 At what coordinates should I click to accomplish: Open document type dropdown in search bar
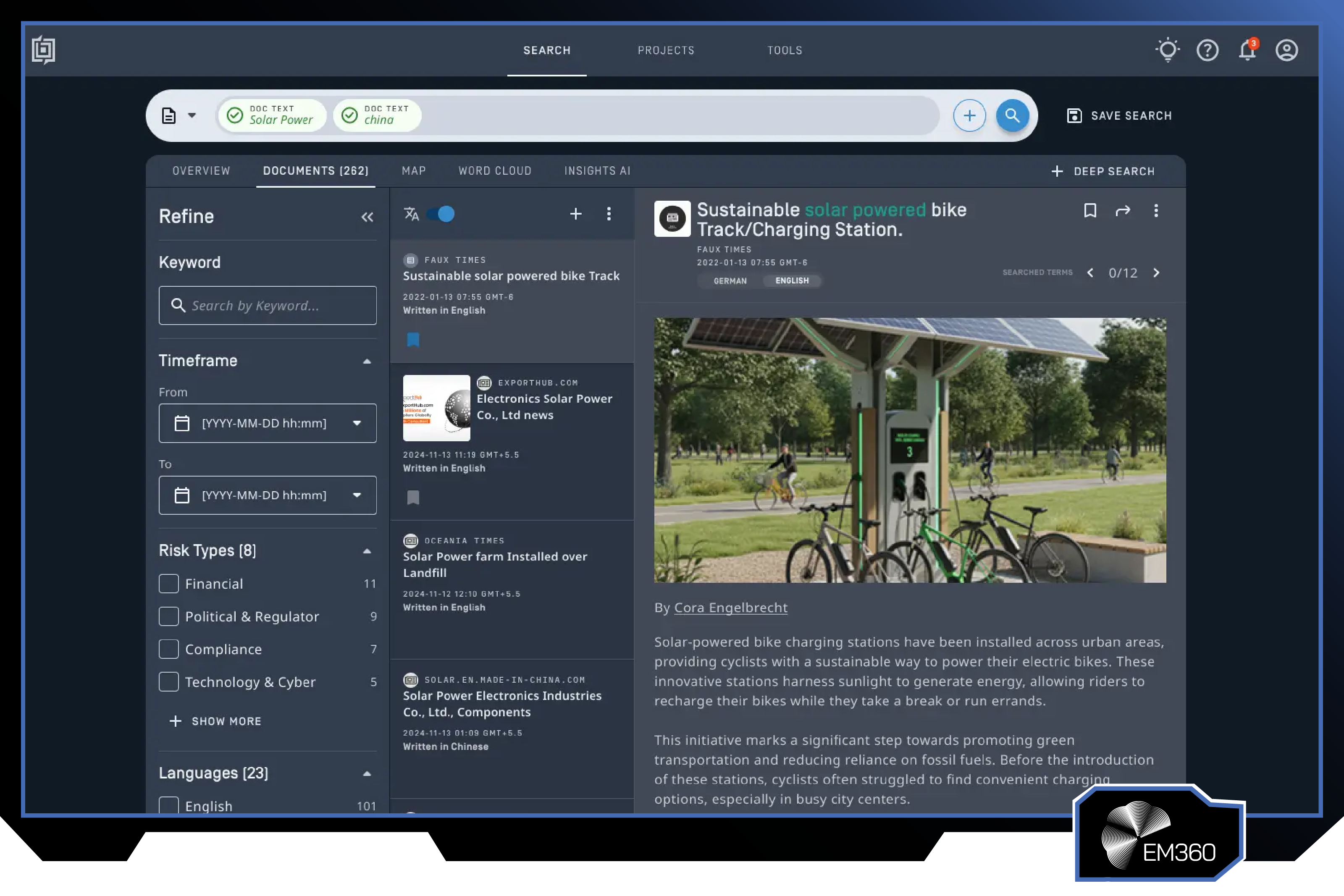point(179,115)
